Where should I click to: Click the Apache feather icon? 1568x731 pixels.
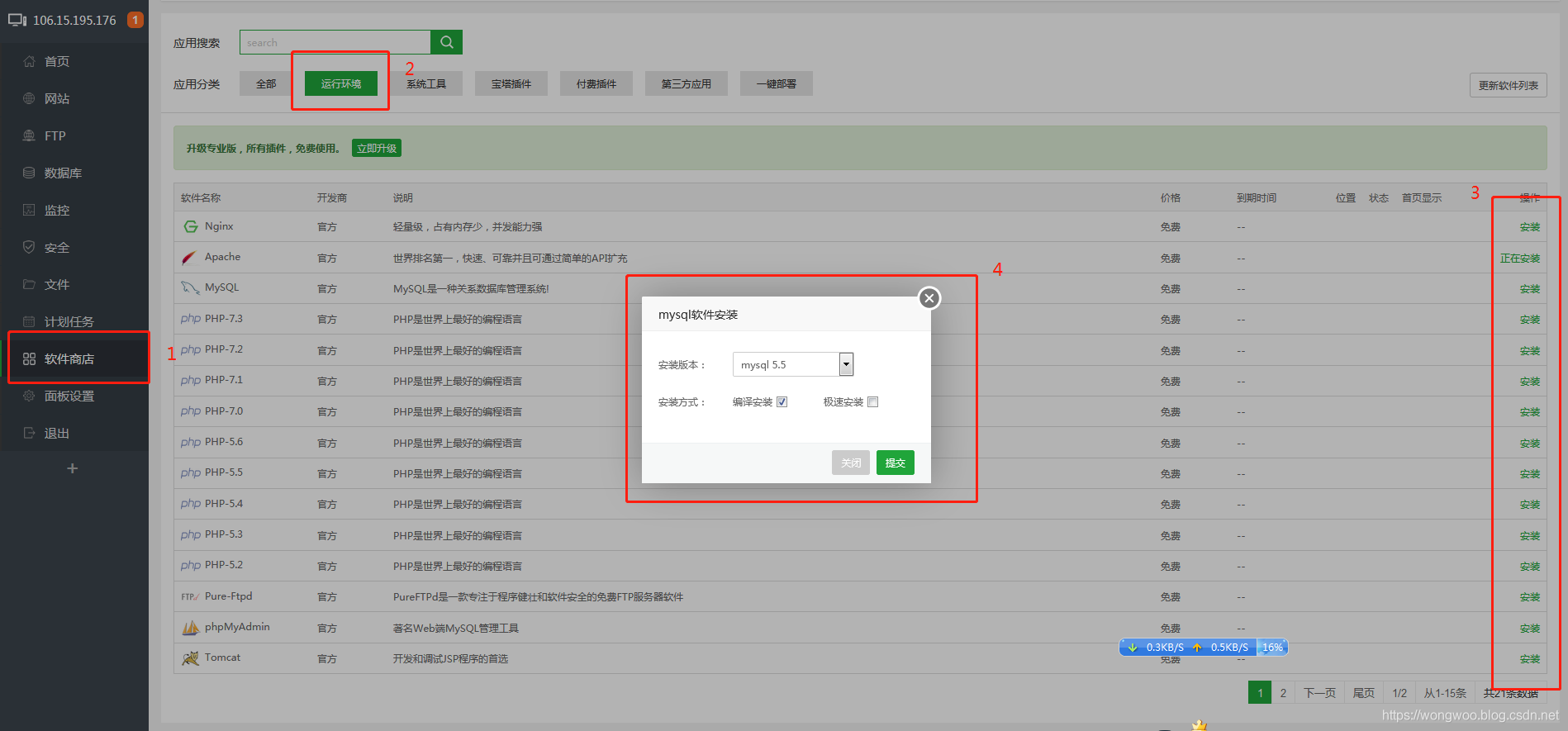(189, 258)
